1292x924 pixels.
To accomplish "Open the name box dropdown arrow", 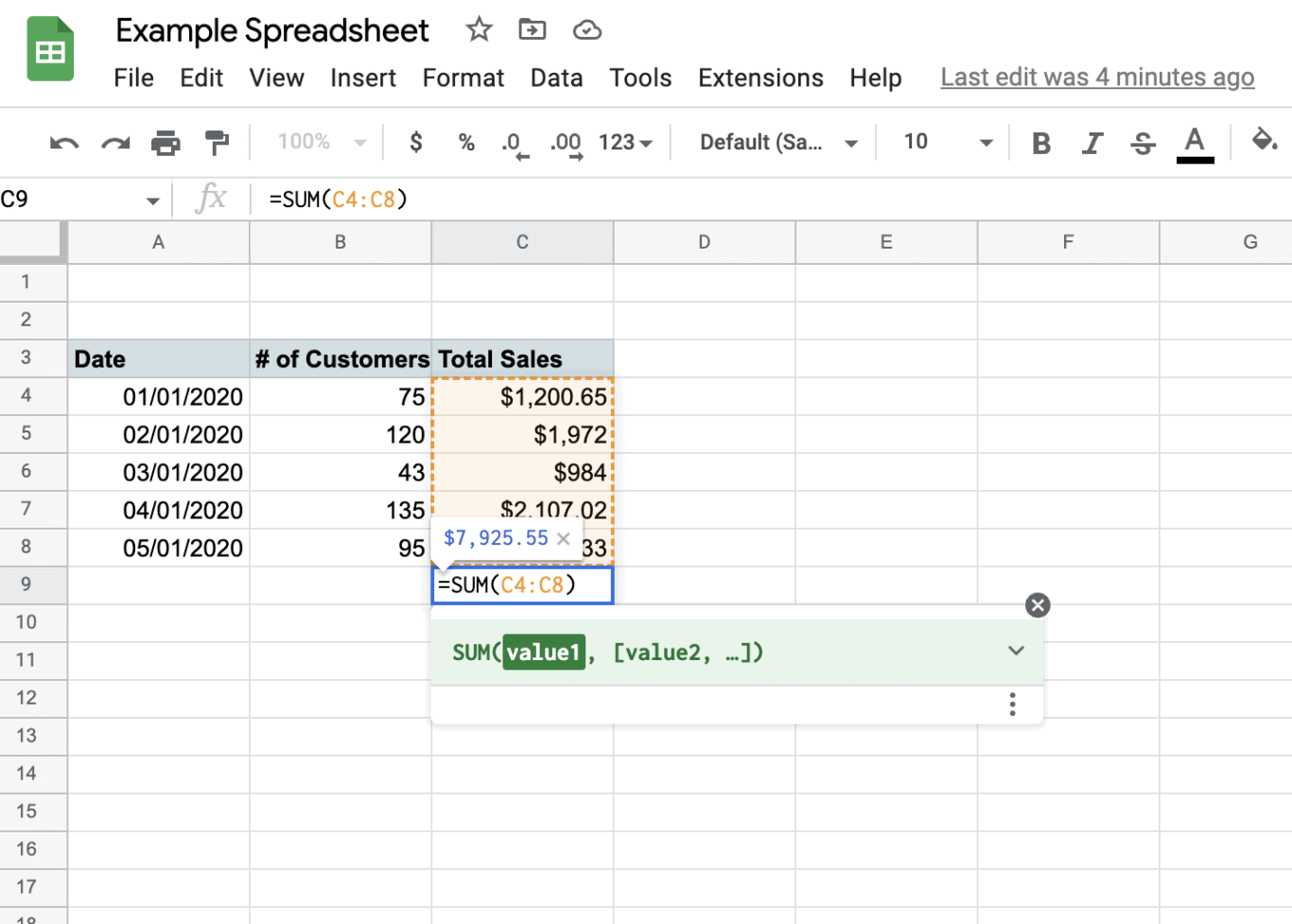I will click(x=152, y=200).
